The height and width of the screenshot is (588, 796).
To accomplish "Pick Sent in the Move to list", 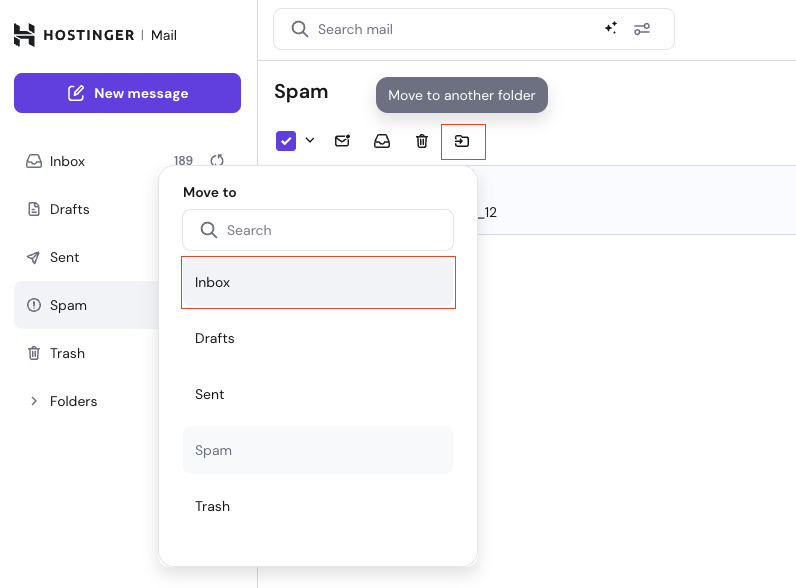I will coord(318,394).
